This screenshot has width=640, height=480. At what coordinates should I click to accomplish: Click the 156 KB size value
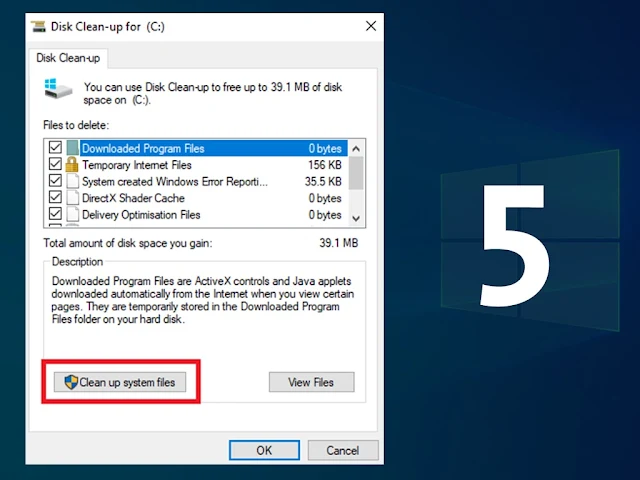point(324,165)
